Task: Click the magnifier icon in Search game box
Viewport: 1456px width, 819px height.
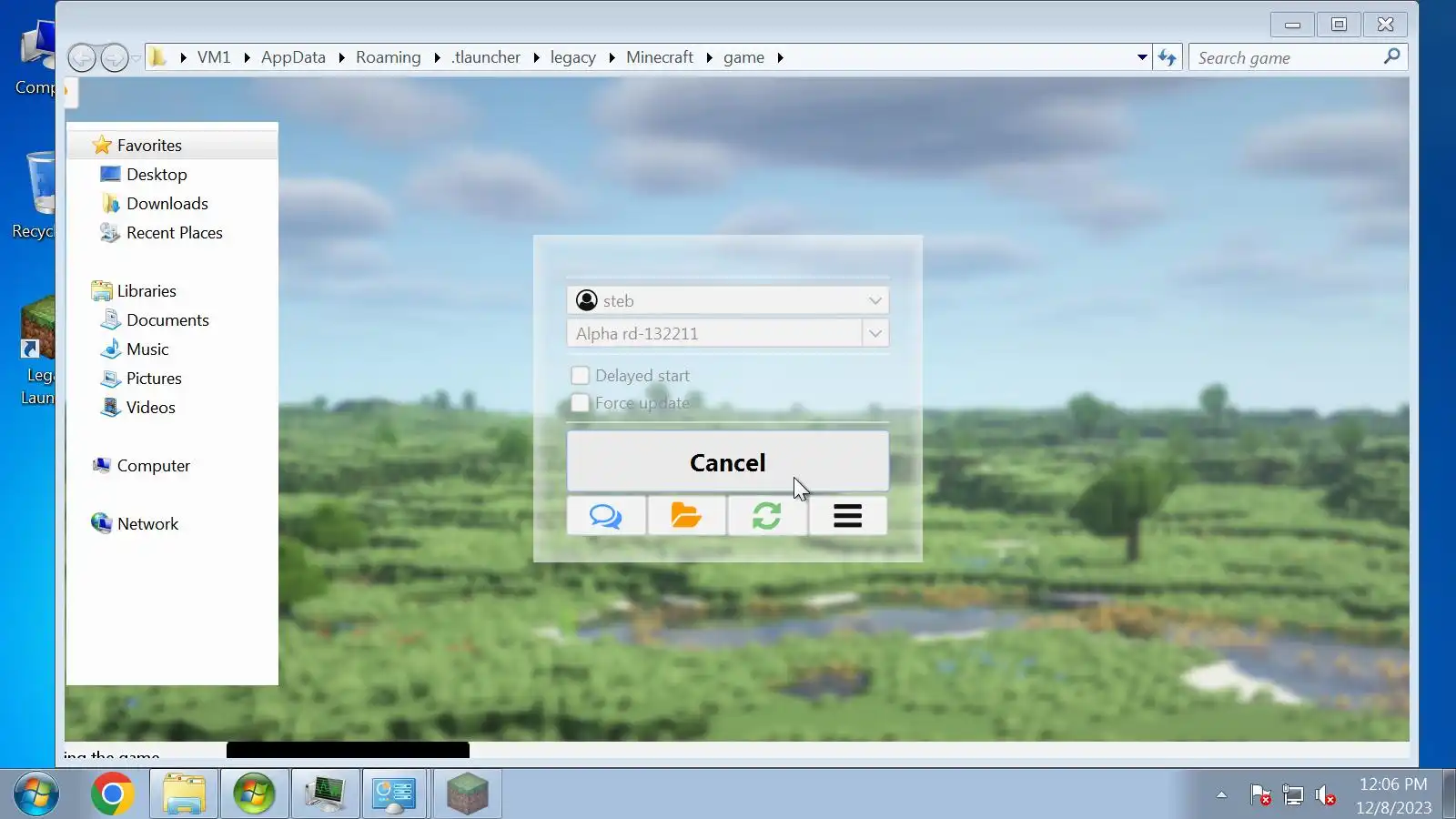Action: coord(1391,56)
